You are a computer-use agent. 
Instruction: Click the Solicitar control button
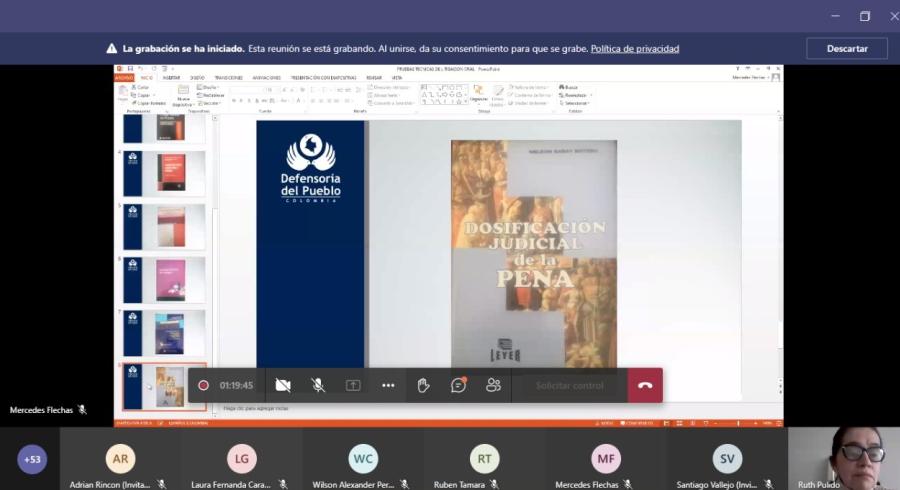pos(569,385)
